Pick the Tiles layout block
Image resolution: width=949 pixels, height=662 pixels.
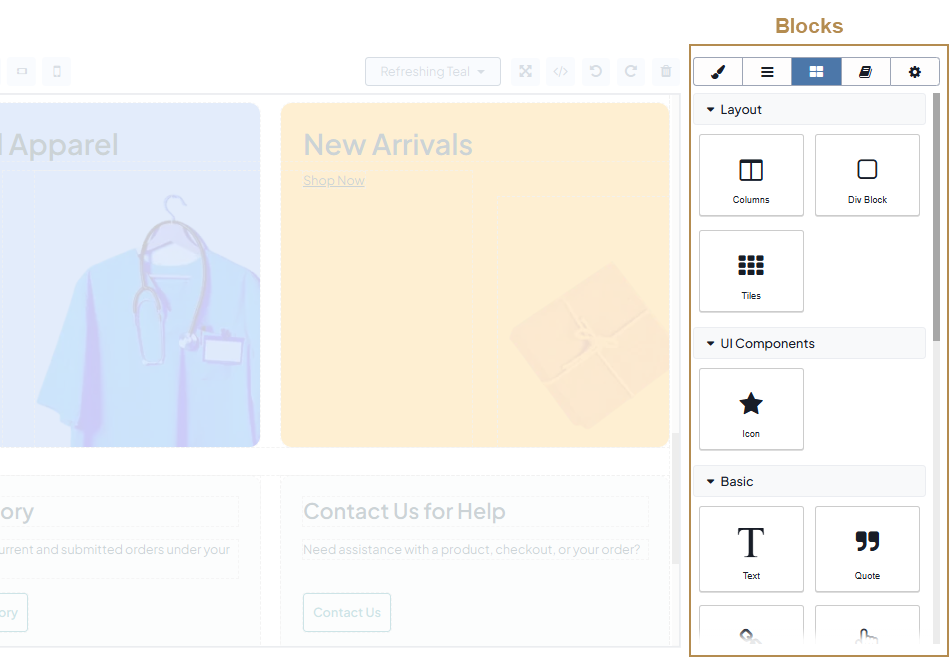point(751,271)
